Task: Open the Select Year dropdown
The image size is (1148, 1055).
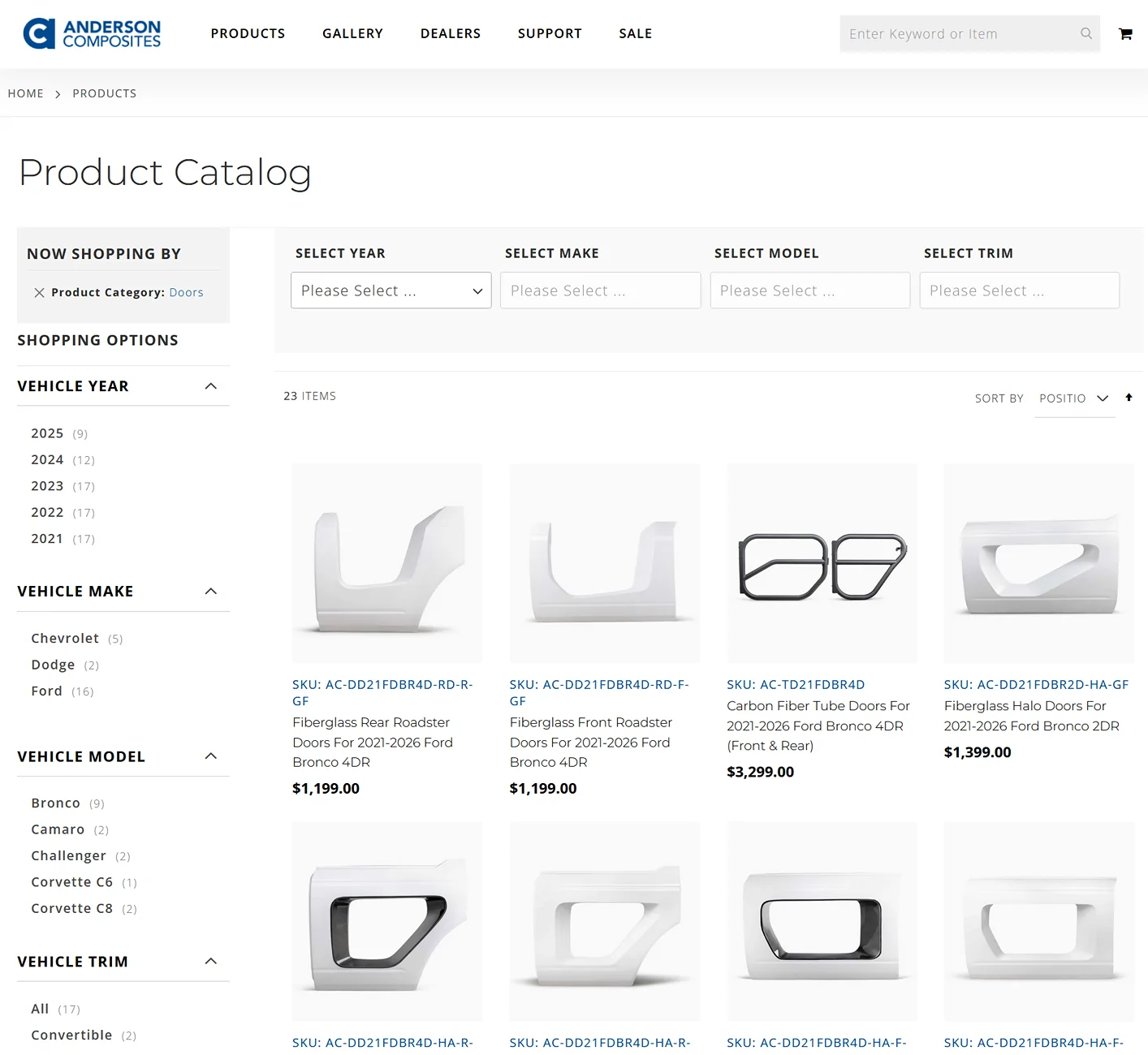Action: [x=391, y=291]
